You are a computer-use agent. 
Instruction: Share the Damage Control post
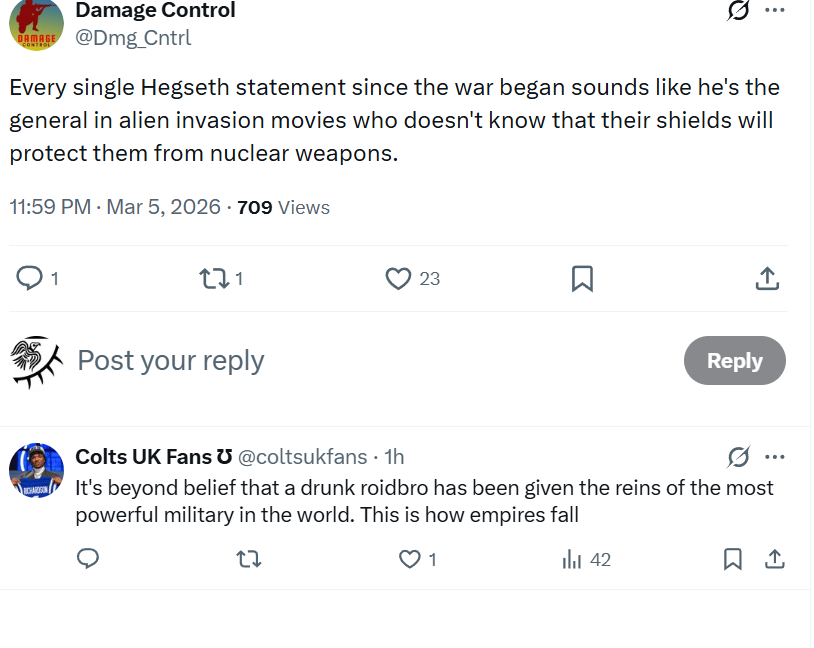click(x=767, y=278)
